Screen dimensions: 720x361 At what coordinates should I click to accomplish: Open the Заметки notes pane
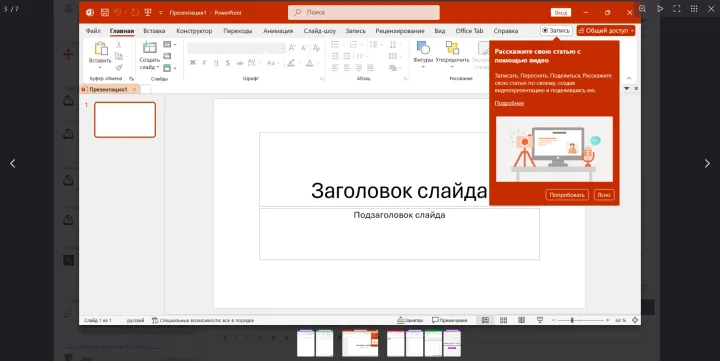410,320
